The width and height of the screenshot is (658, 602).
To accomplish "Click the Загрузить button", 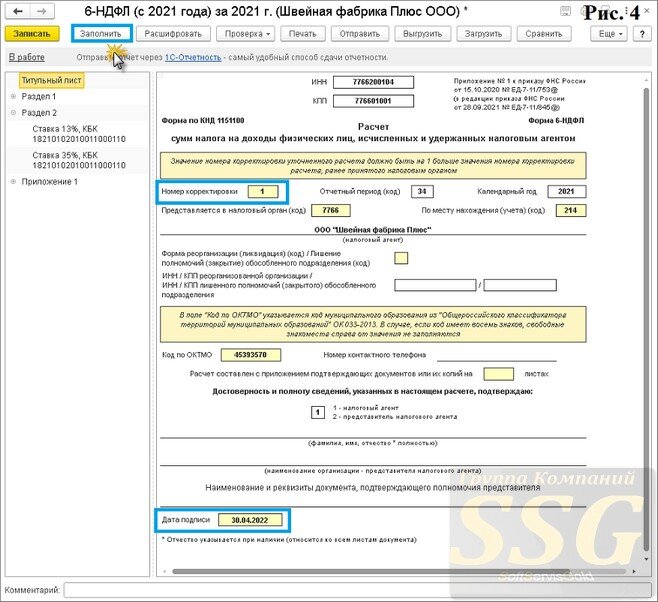I will point(483,34).
